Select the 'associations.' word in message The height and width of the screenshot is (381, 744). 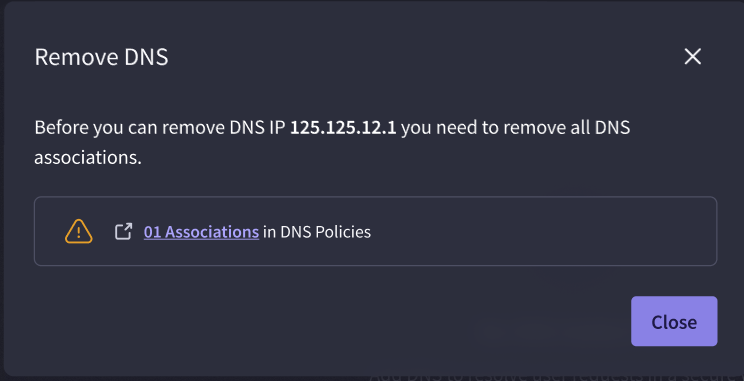pos(88,158)
